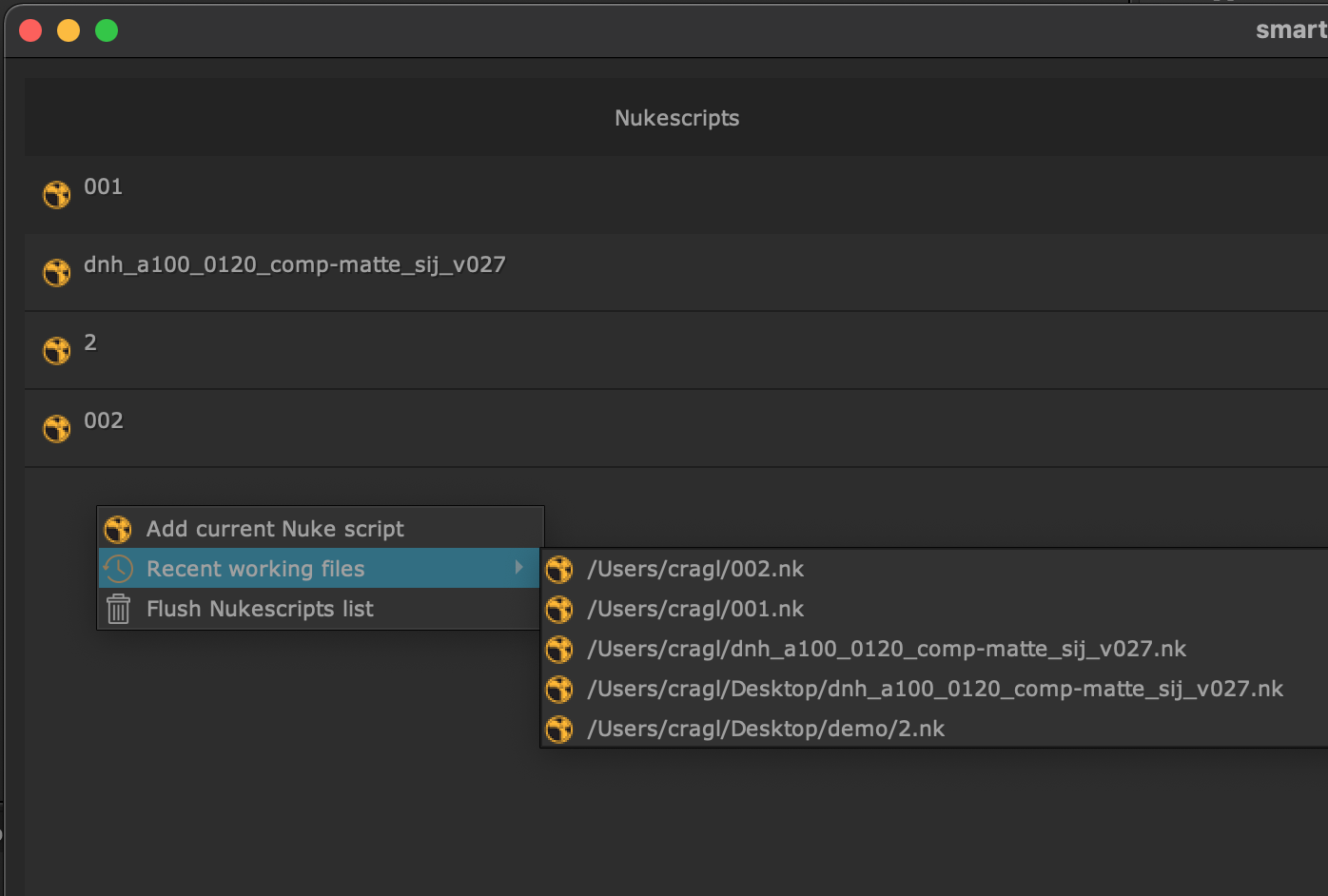Open recent file /Users/cragl/001.nk

pos(695,609)
